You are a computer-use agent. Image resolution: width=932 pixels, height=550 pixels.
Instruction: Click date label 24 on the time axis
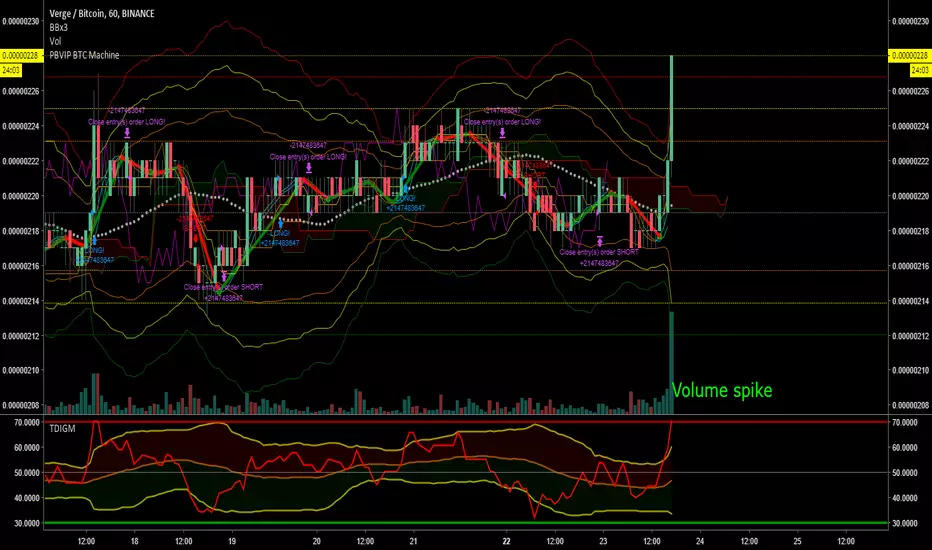pos(700,541)
